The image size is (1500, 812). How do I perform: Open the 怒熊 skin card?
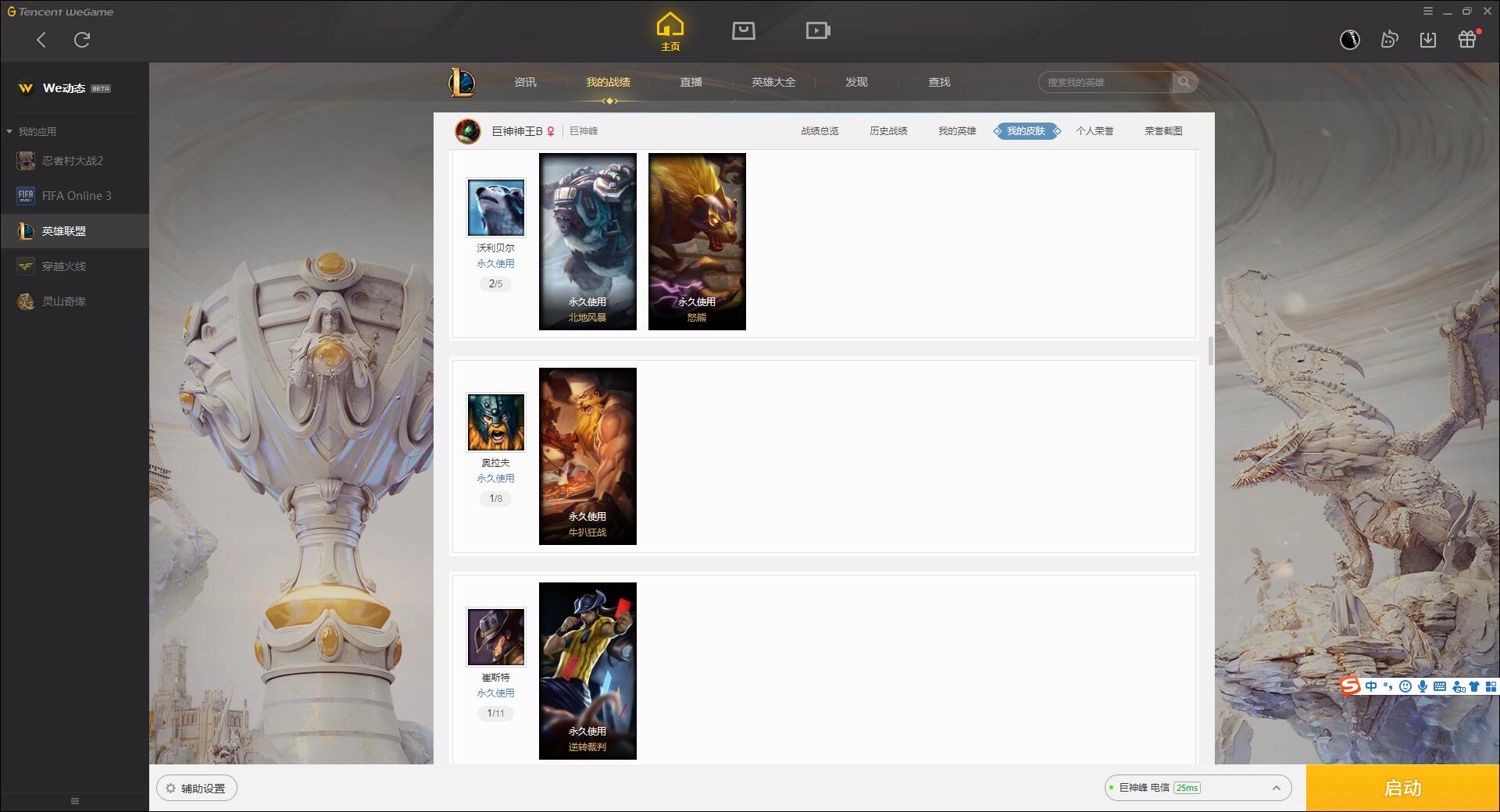[x=697, y=241]
